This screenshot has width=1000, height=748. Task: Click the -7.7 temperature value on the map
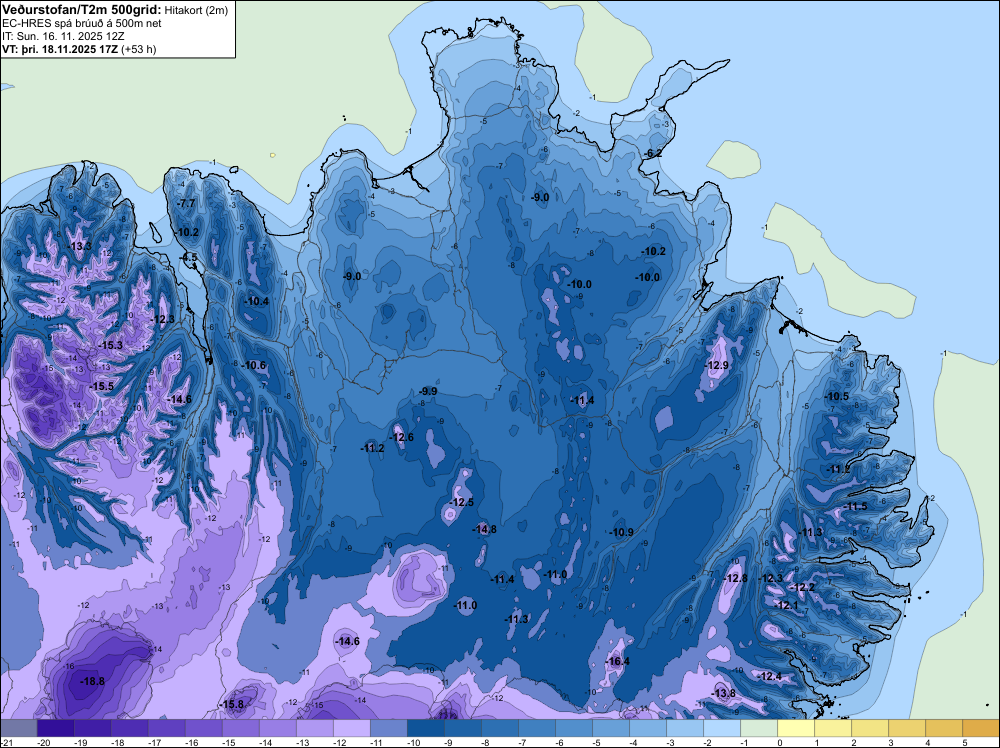coord(187,203)
